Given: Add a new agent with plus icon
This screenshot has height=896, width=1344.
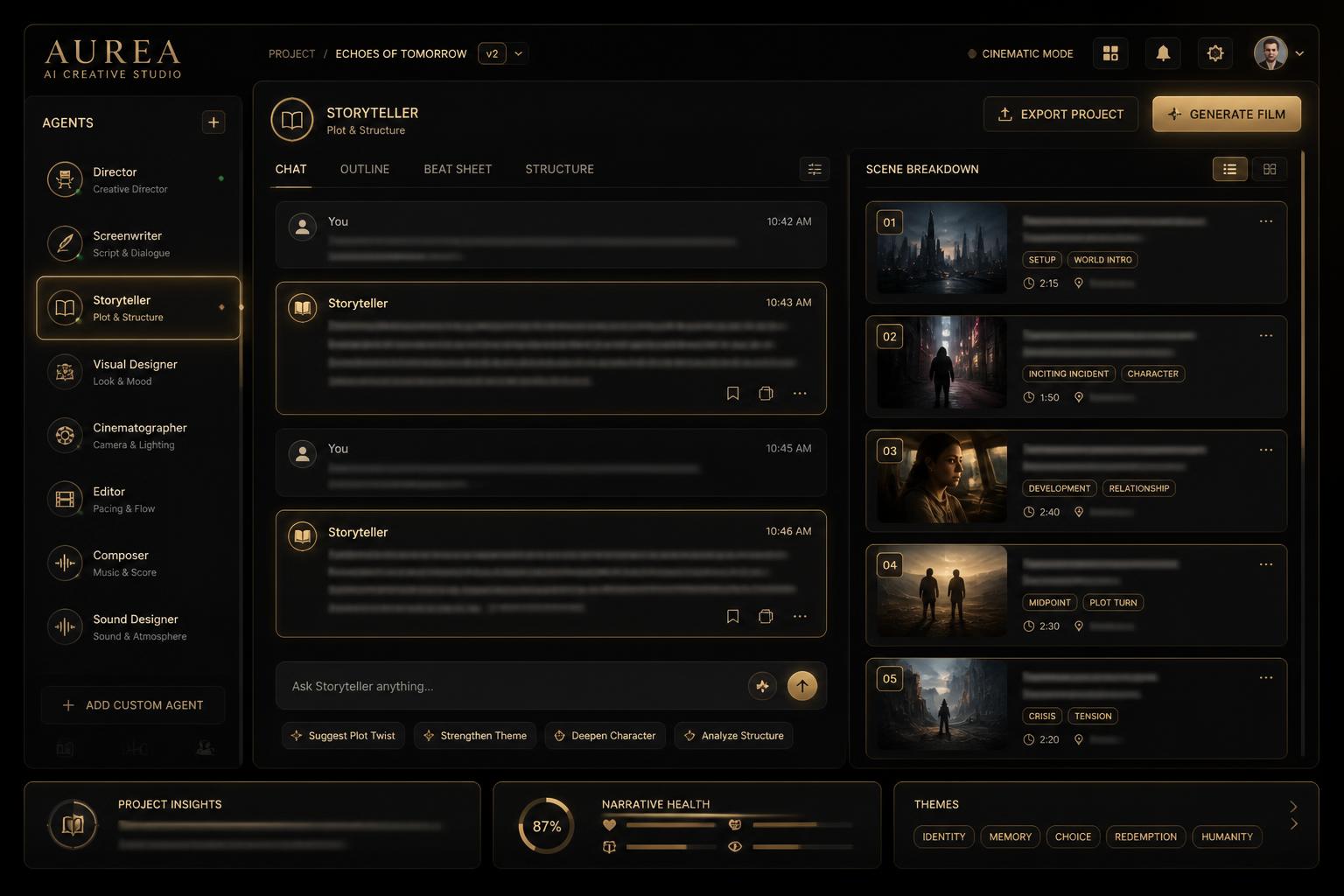Looking at the screenshot, I should pos(213,122).
